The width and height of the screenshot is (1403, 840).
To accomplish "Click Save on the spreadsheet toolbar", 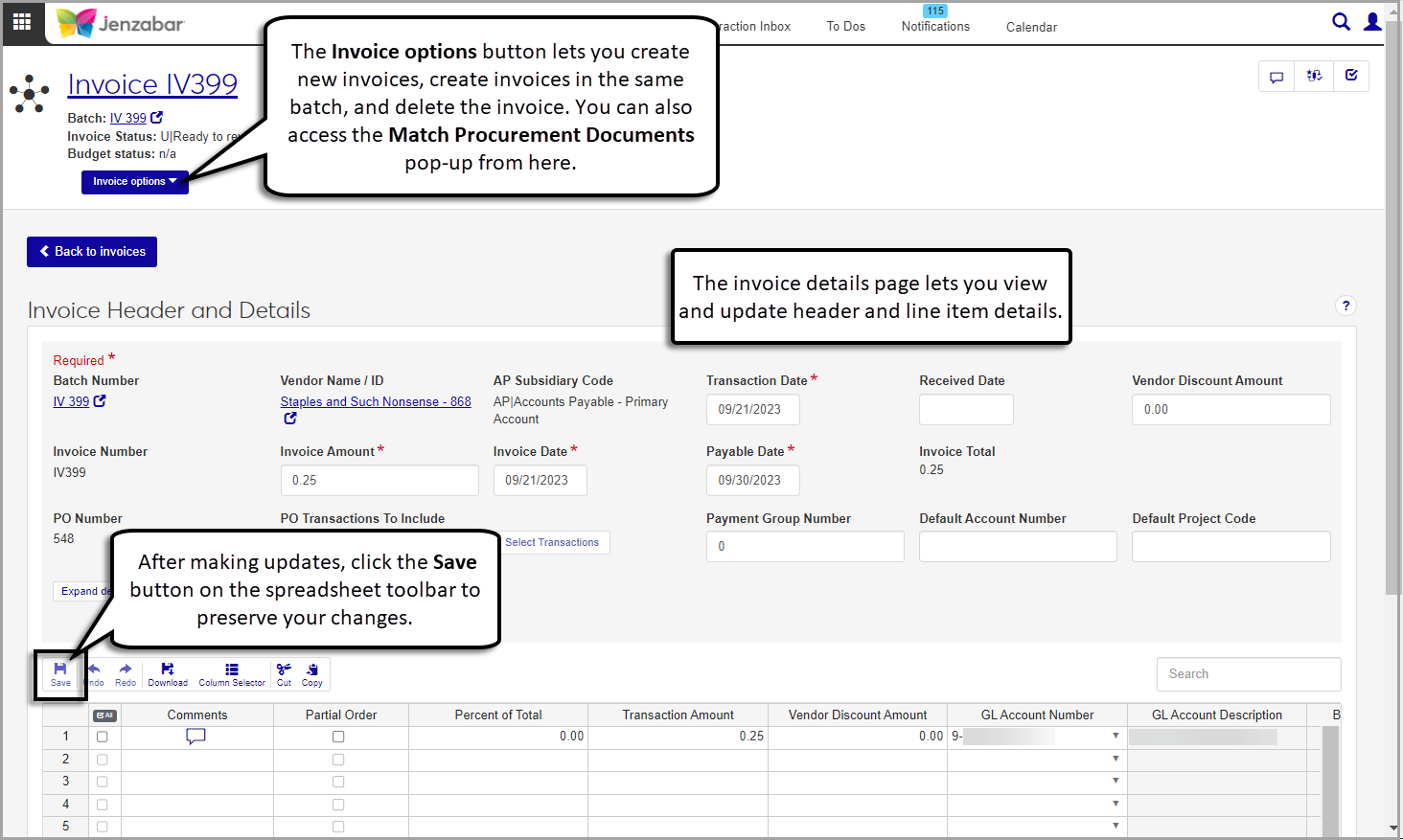I will (x=60, y=673).
